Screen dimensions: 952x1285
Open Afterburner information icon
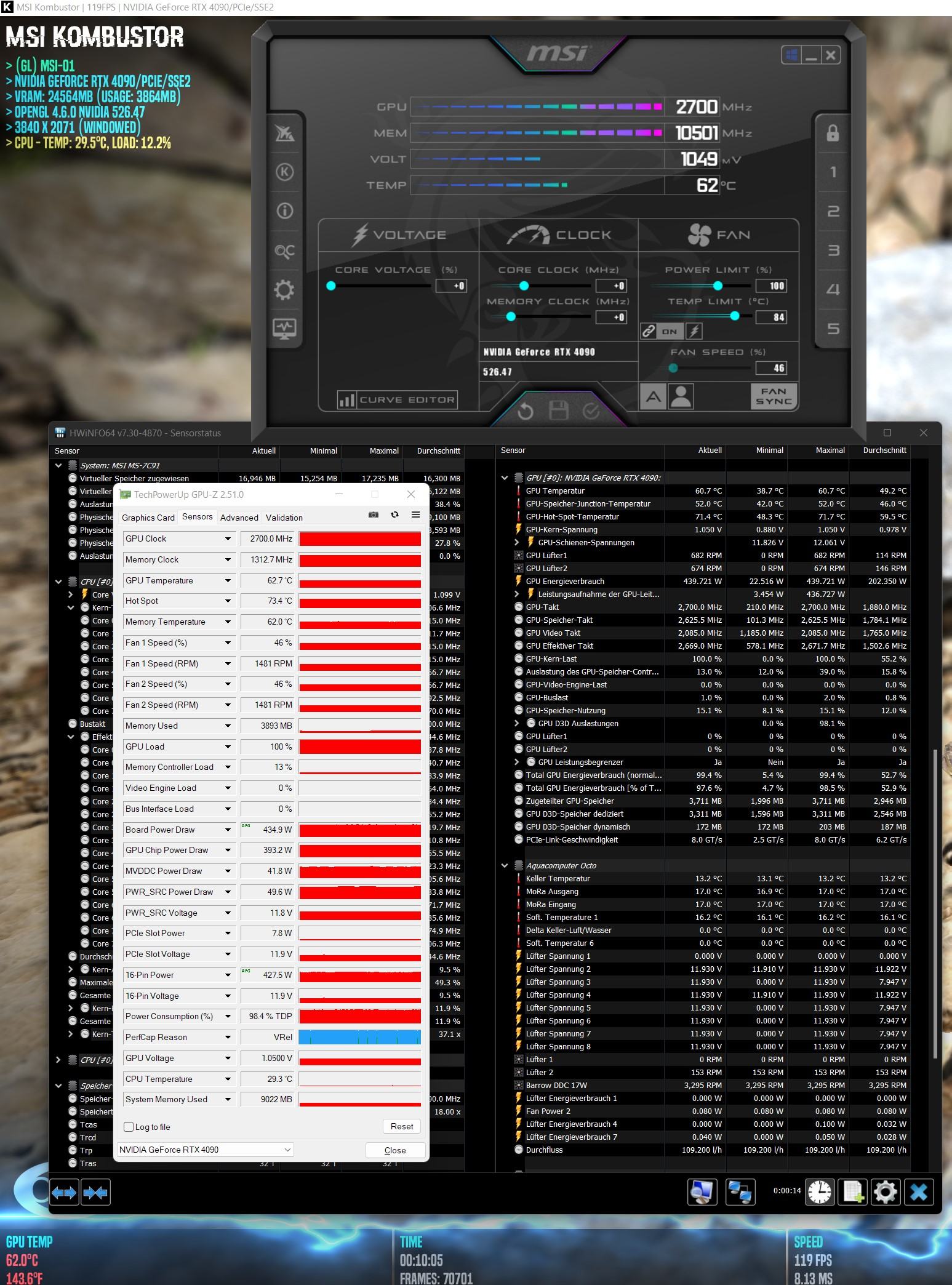coord(284,211)
